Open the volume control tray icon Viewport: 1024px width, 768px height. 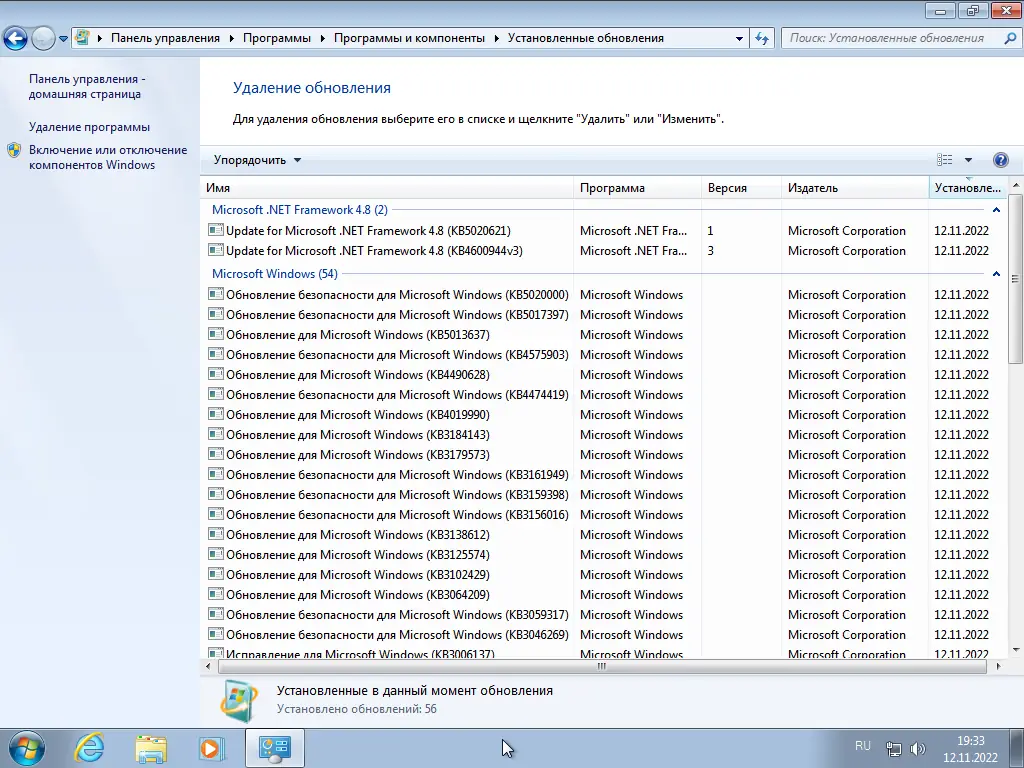[917, 747]
